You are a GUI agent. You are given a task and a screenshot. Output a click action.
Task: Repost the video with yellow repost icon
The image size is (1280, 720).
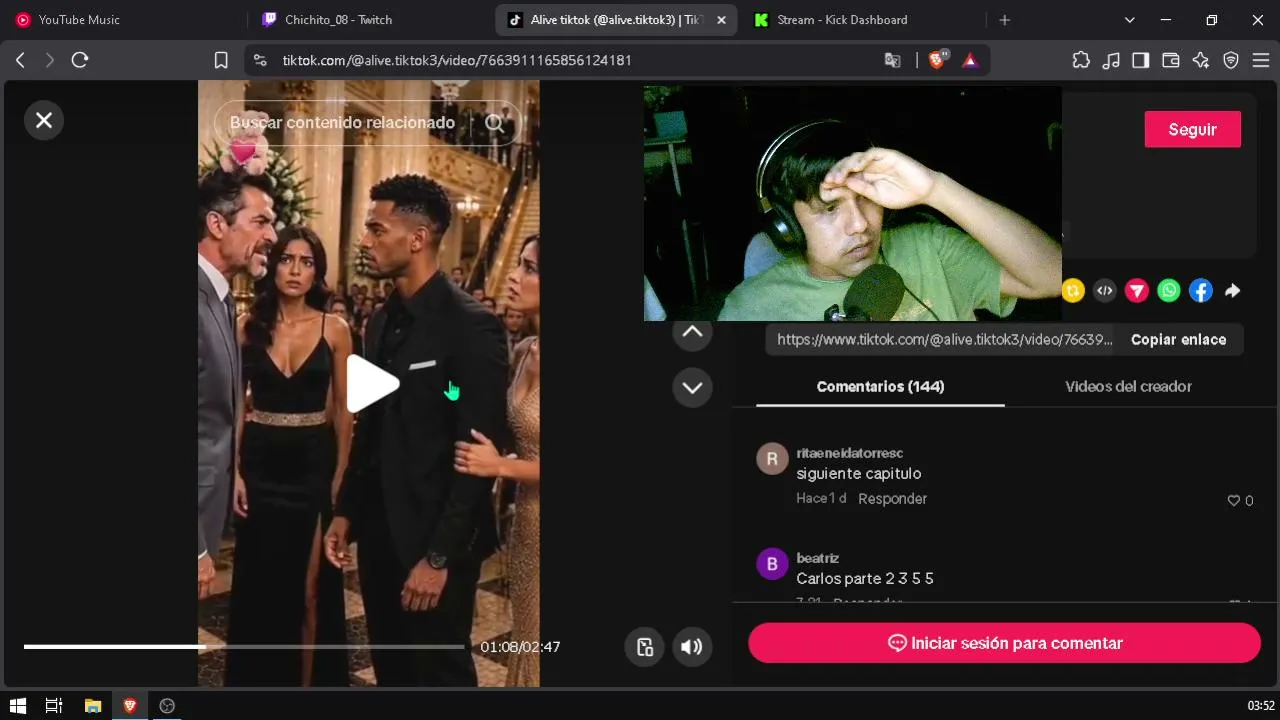pos(1073,291)
